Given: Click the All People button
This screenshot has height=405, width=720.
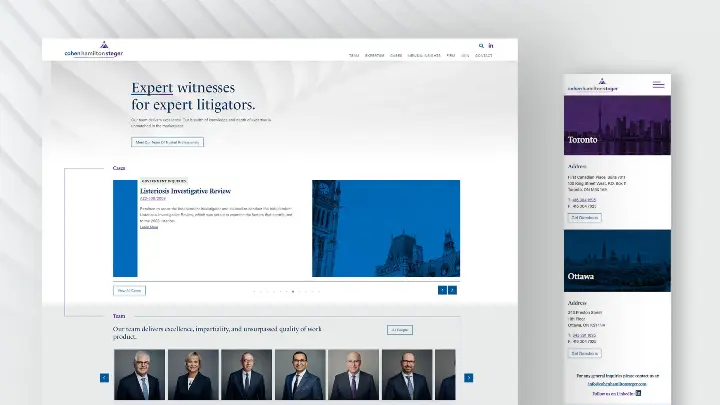Looking at the screenshot, I should coord(400,329).
